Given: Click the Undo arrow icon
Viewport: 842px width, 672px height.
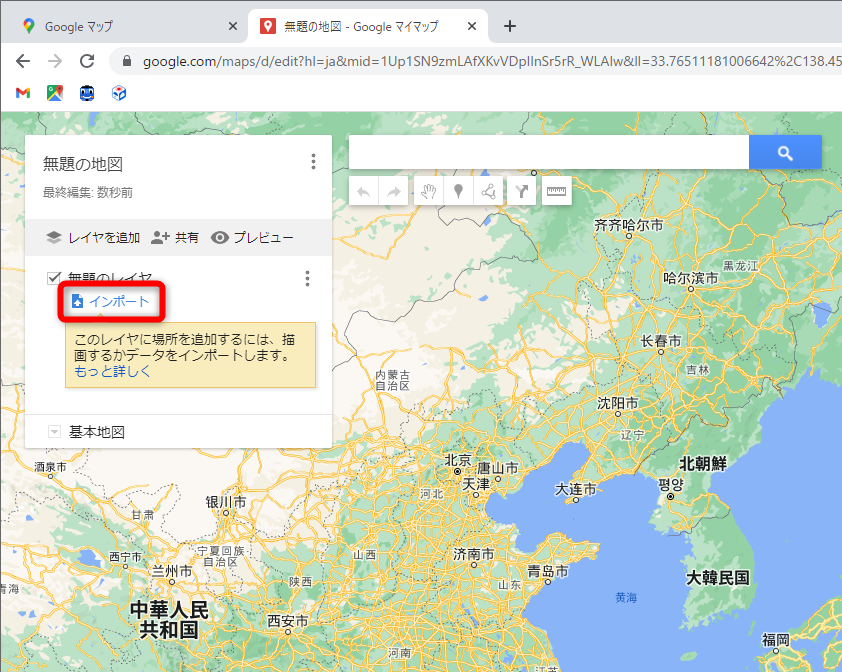Looking at the screenshot, I should (x=364, y=191).
